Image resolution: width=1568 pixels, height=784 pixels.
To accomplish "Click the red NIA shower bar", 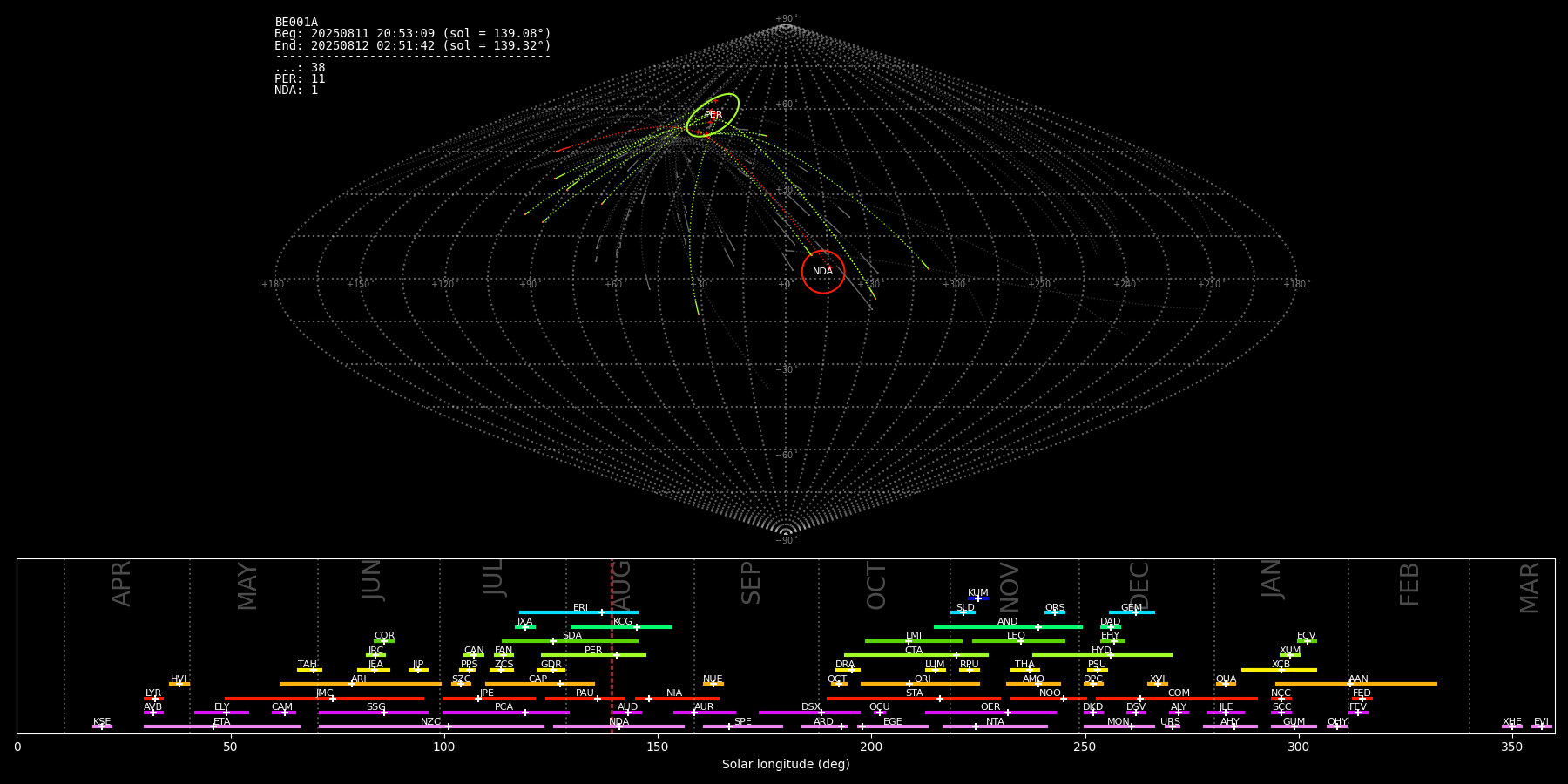I will point(677,698).
